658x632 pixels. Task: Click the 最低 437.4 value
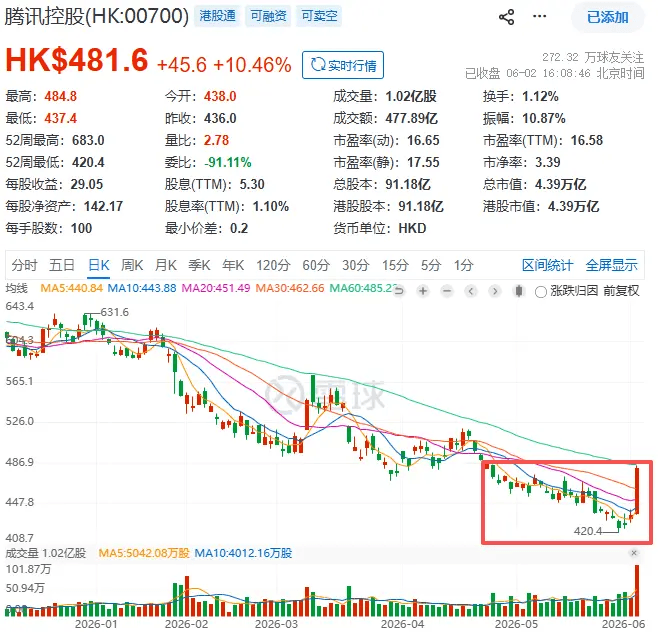pyautogui.click(x=60, y=118)
